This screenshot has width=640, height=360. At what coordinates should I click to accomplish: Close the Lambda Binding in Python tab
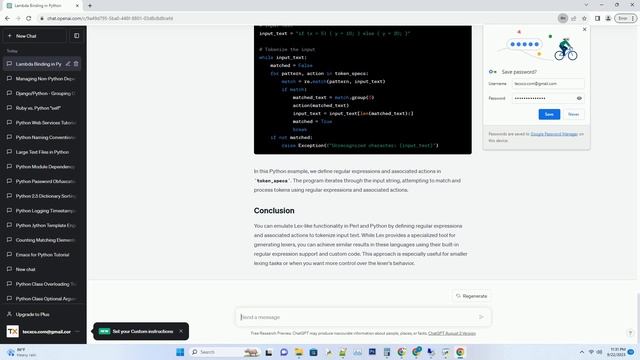77,6
